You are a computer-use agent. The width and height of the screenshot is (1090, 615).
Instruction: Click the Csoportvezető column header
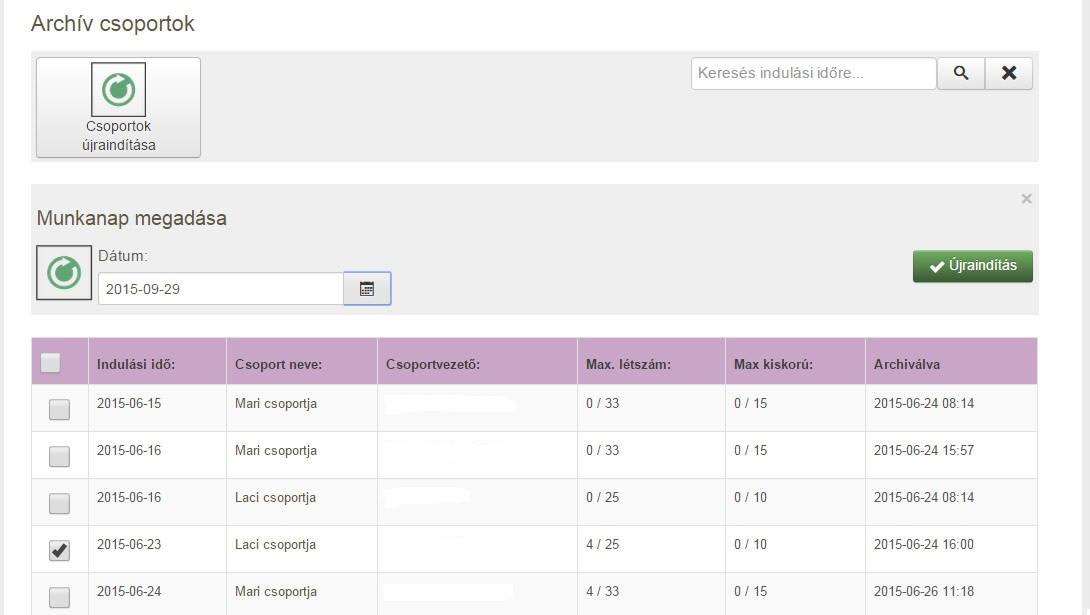[x=433, y=364]
